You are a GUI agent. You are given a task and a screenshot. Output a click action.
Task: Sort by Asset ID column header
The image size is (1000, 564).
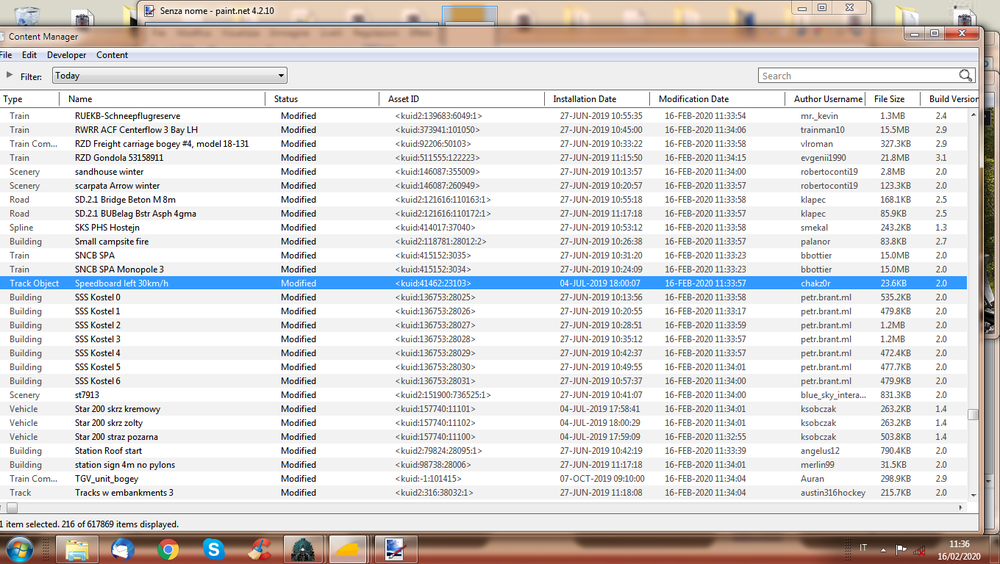[462, 99]
